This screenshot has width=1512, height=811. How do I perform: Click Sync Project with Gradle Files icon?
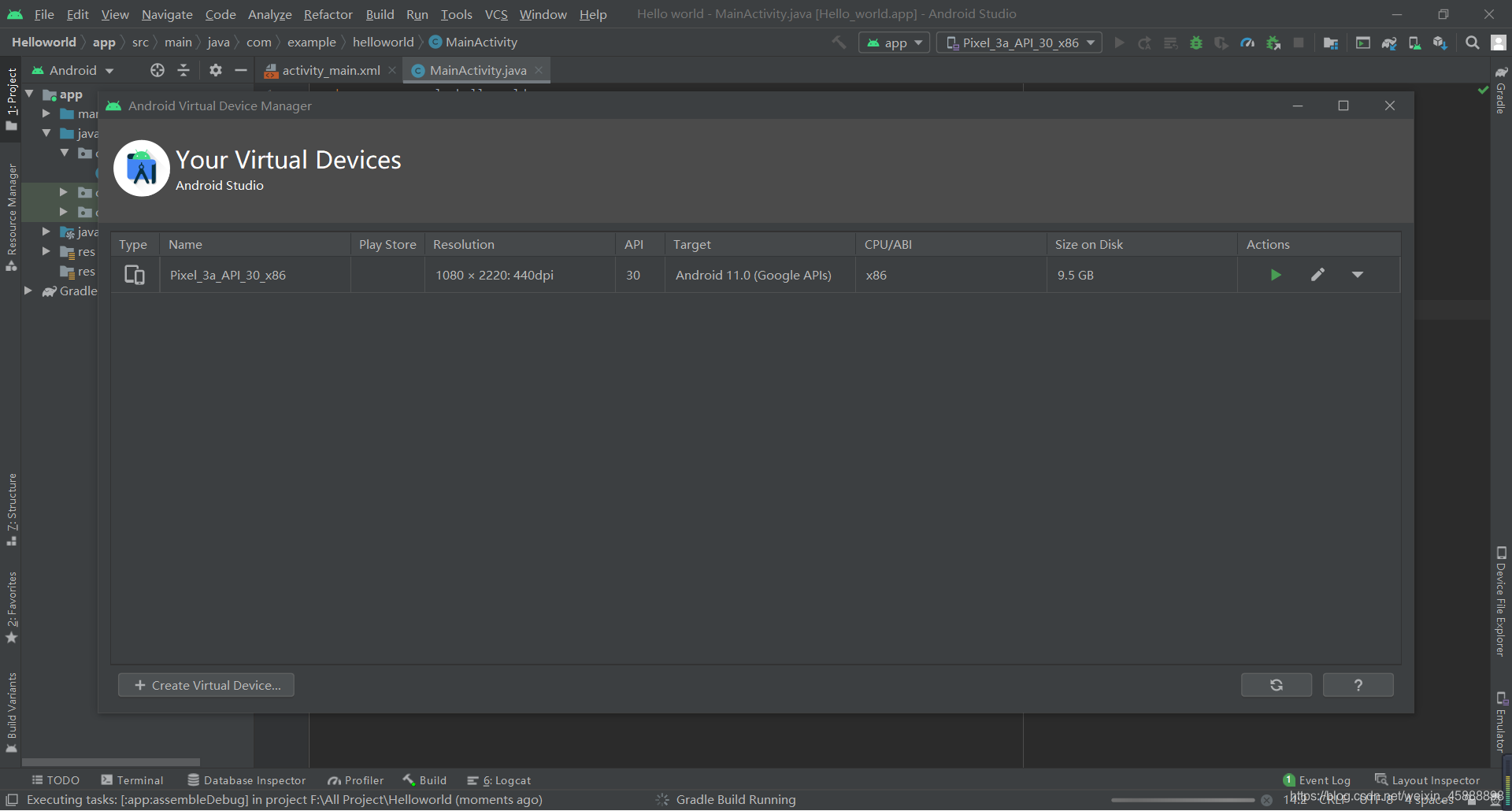[x=1389, y=43]
